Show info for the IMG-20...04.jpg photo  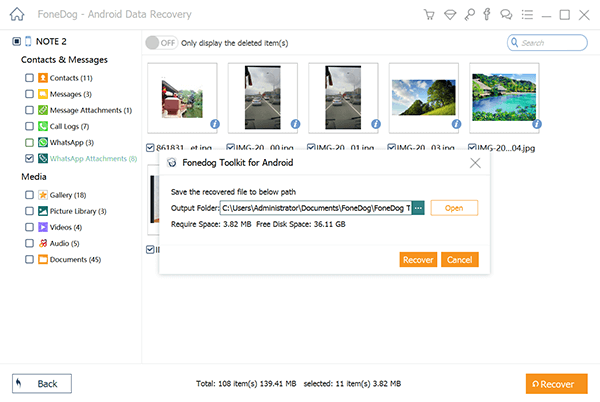click(537, 124)
